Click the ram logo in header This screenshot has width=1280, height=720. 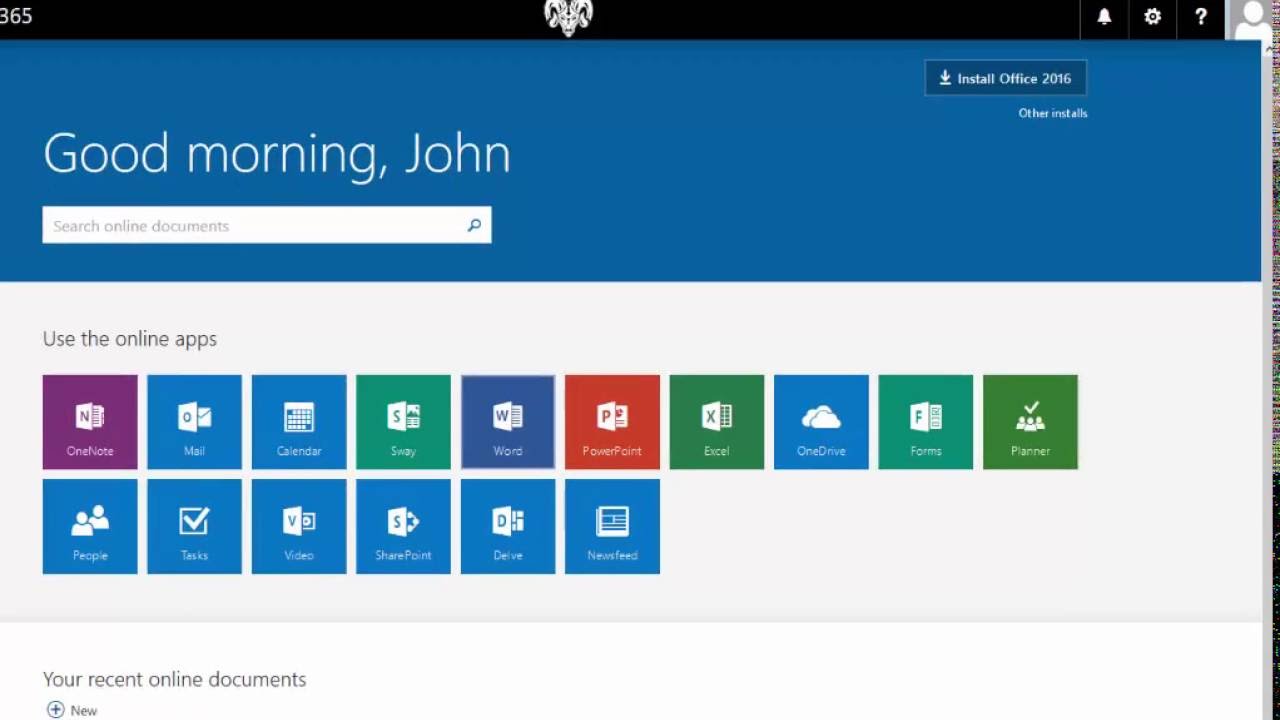(568, 18)
